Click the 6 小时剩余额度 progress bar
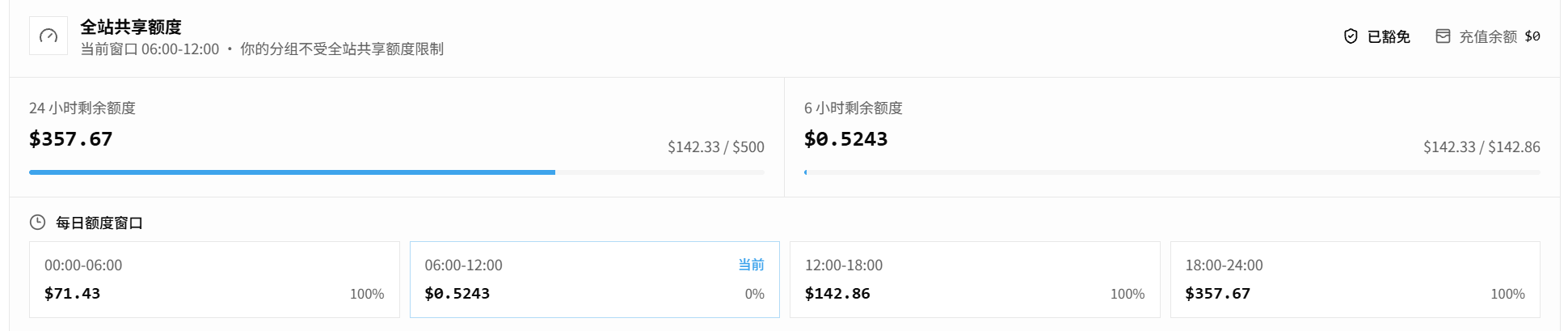This screenshot has height=331, width=1568. 1172,172
